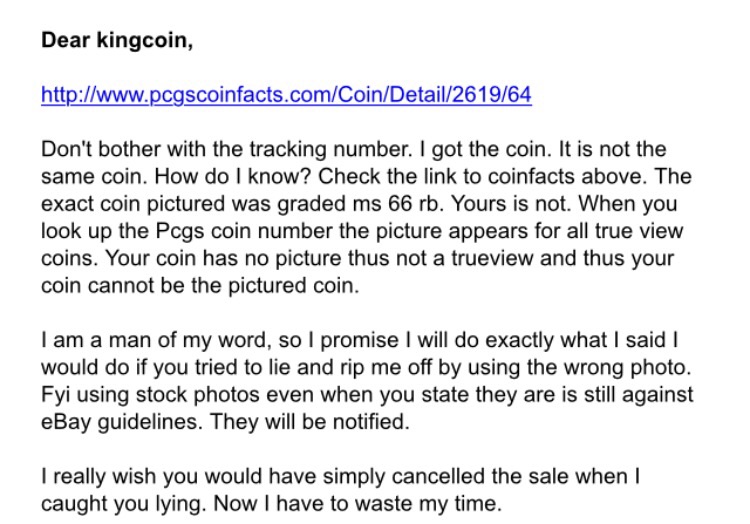Click the words 'Yours is not.'
Screen dimensions: 750x524
(x=511, y=204)
